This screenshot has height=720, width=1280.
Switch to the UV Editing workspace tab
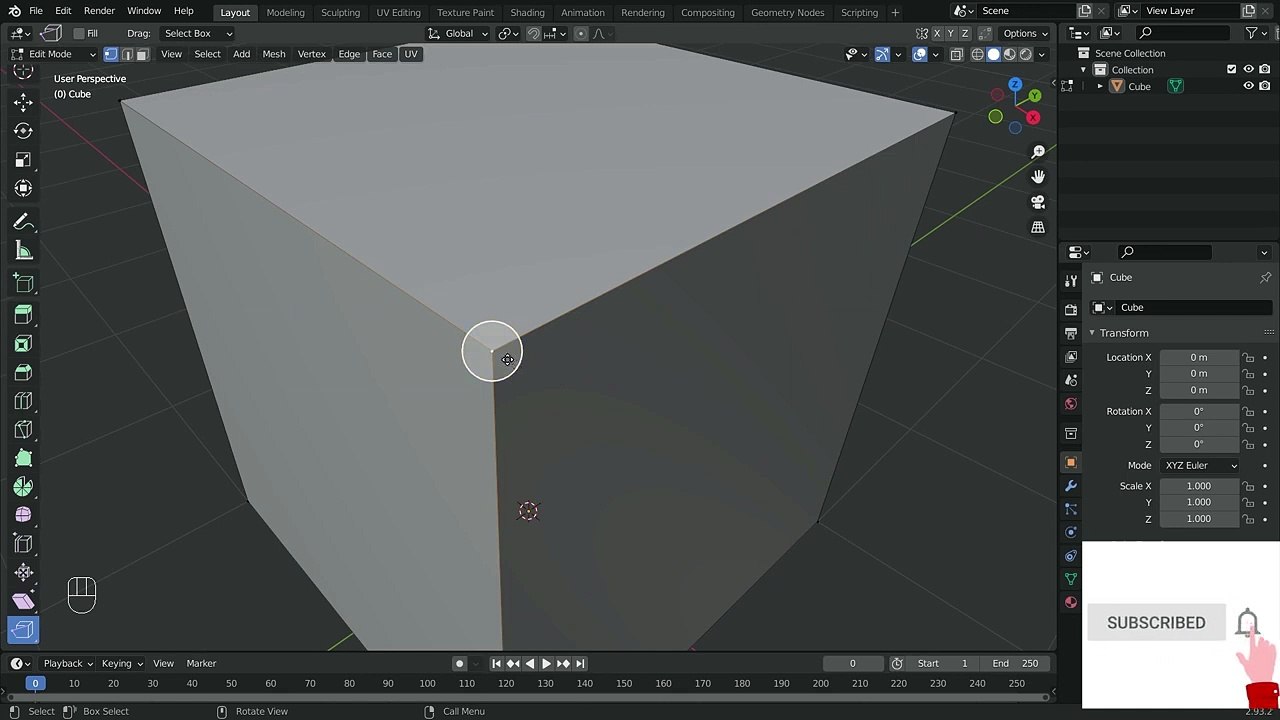click(398, 12)
